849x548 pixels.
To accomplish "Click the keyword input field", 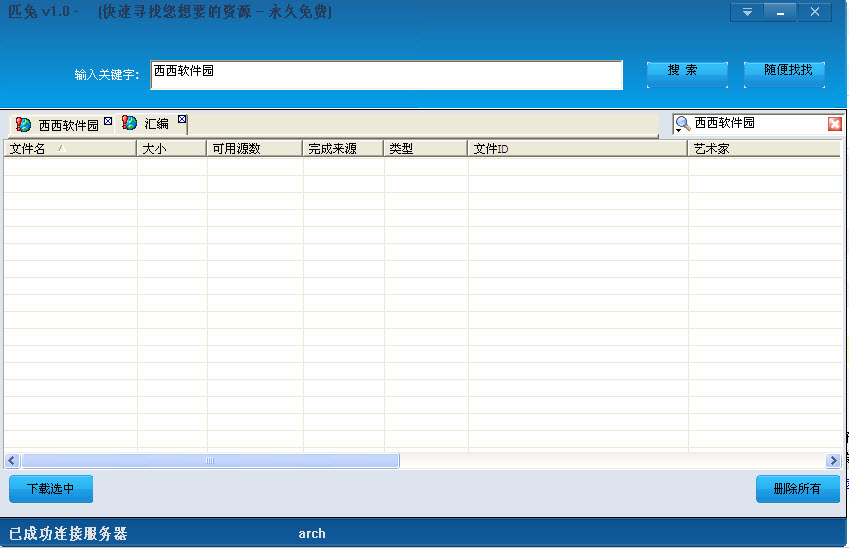I will tap(386, 75).
